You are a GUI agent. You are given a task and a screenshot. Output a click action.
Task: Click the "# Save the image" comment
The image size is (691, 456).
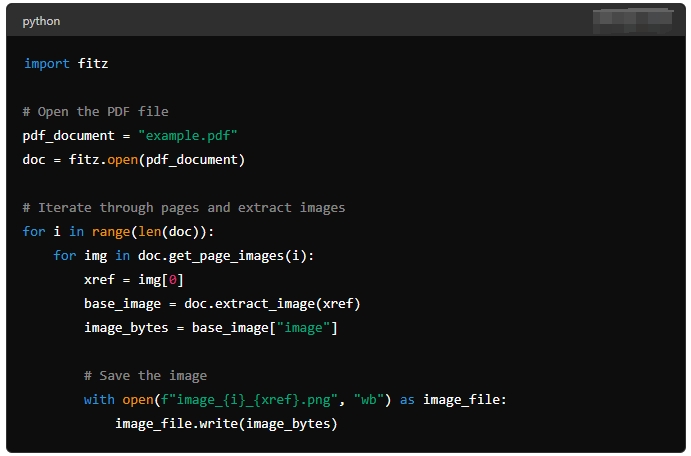(x=145, y=376)
